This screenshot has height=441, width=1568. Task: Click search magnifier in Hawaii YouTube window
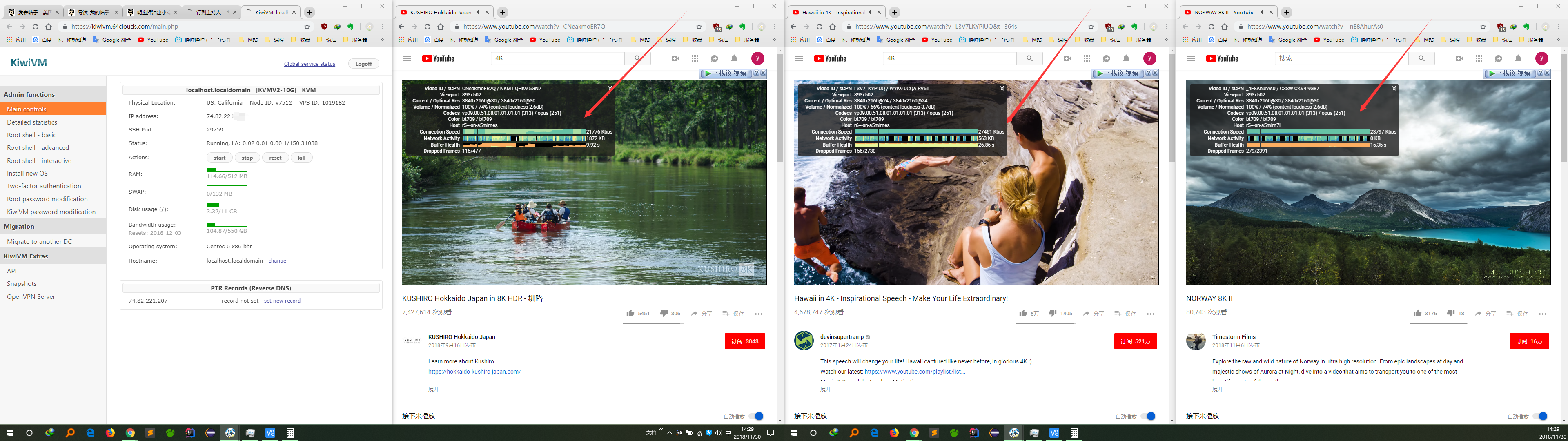pyautogui.click(x=1029, y=58)
